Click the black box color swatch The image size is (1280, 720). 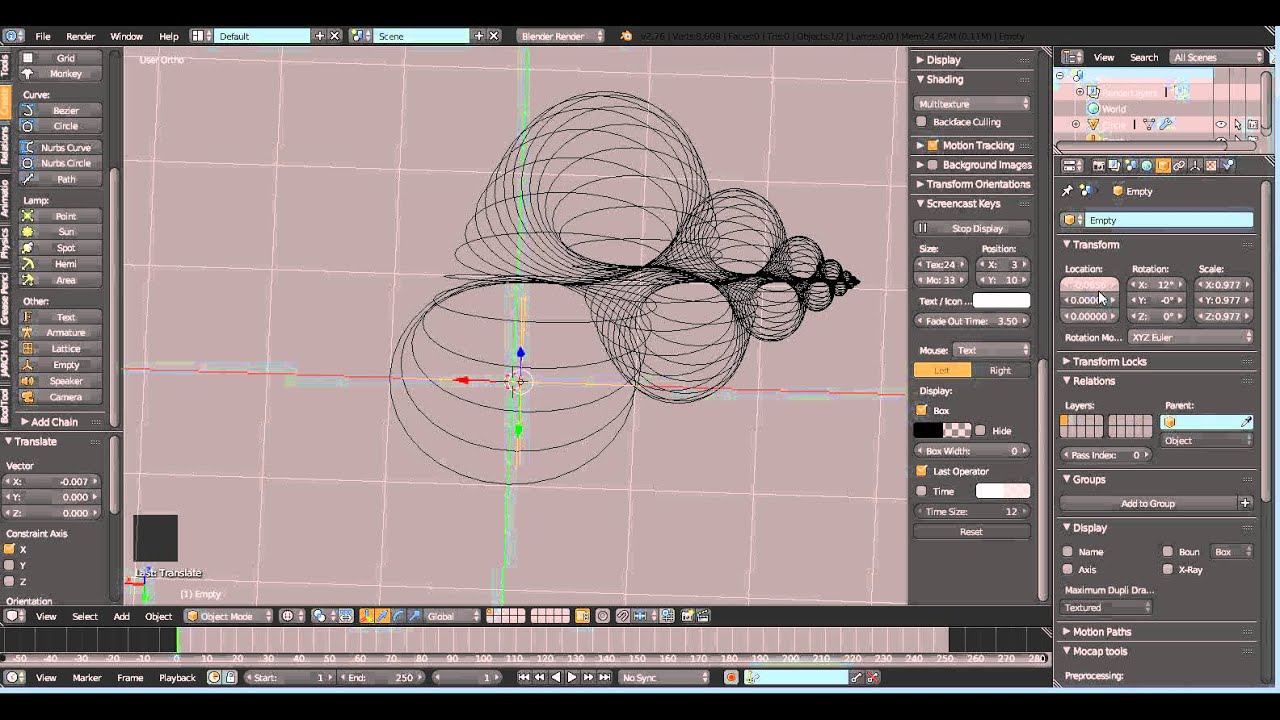click(x=928, y=431)
